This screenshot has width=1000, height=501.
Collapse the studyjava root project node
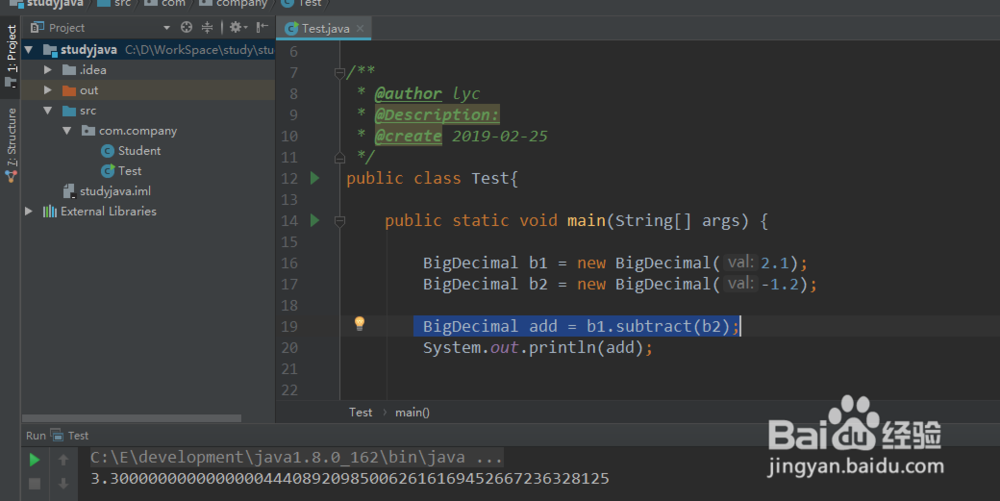[x=29, y=50]
